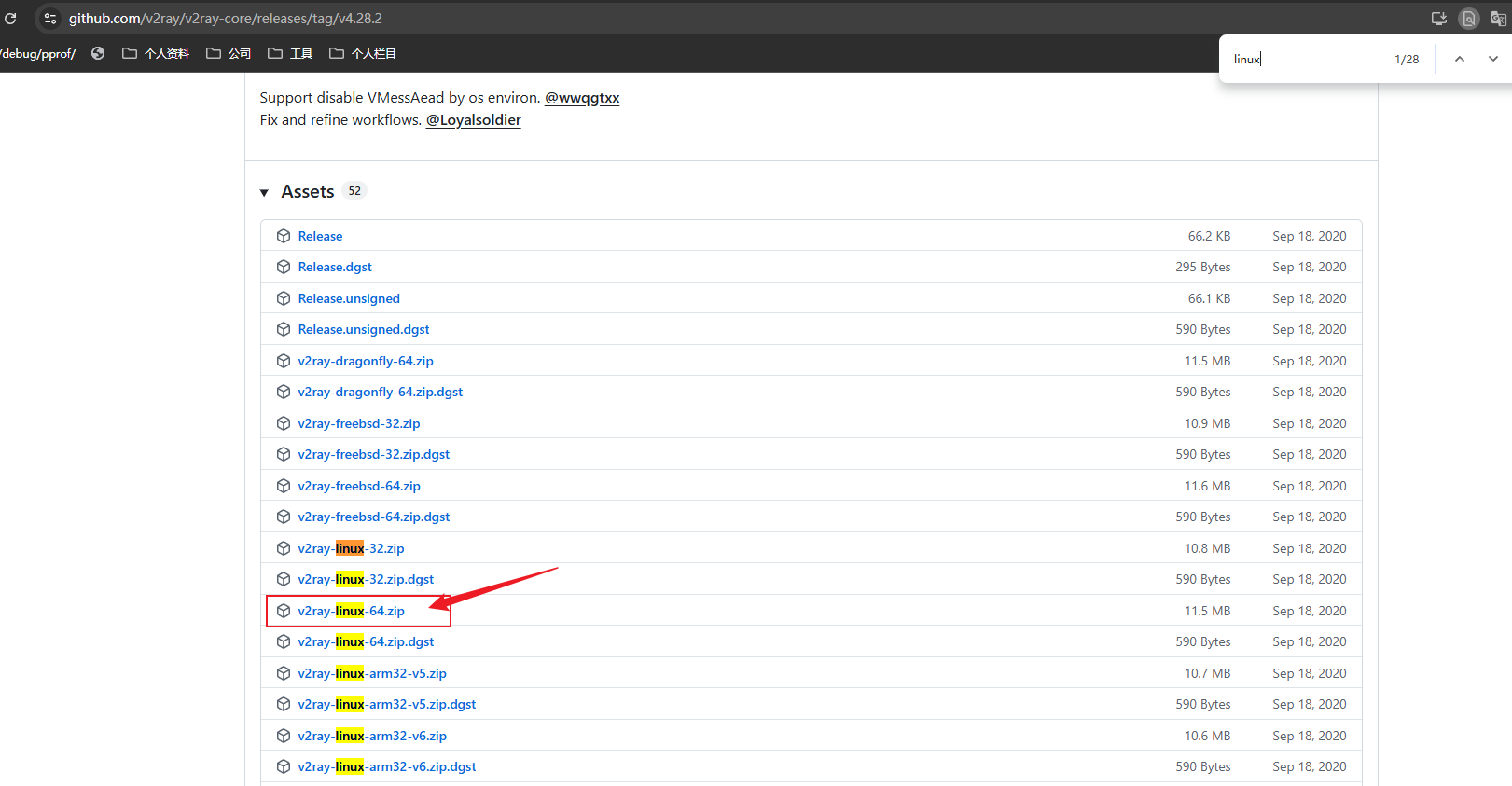This screenshot has width=1512, height=786.
Task: Open the 个人资料 bookmark folder
Action: click(x=156, y=53)
